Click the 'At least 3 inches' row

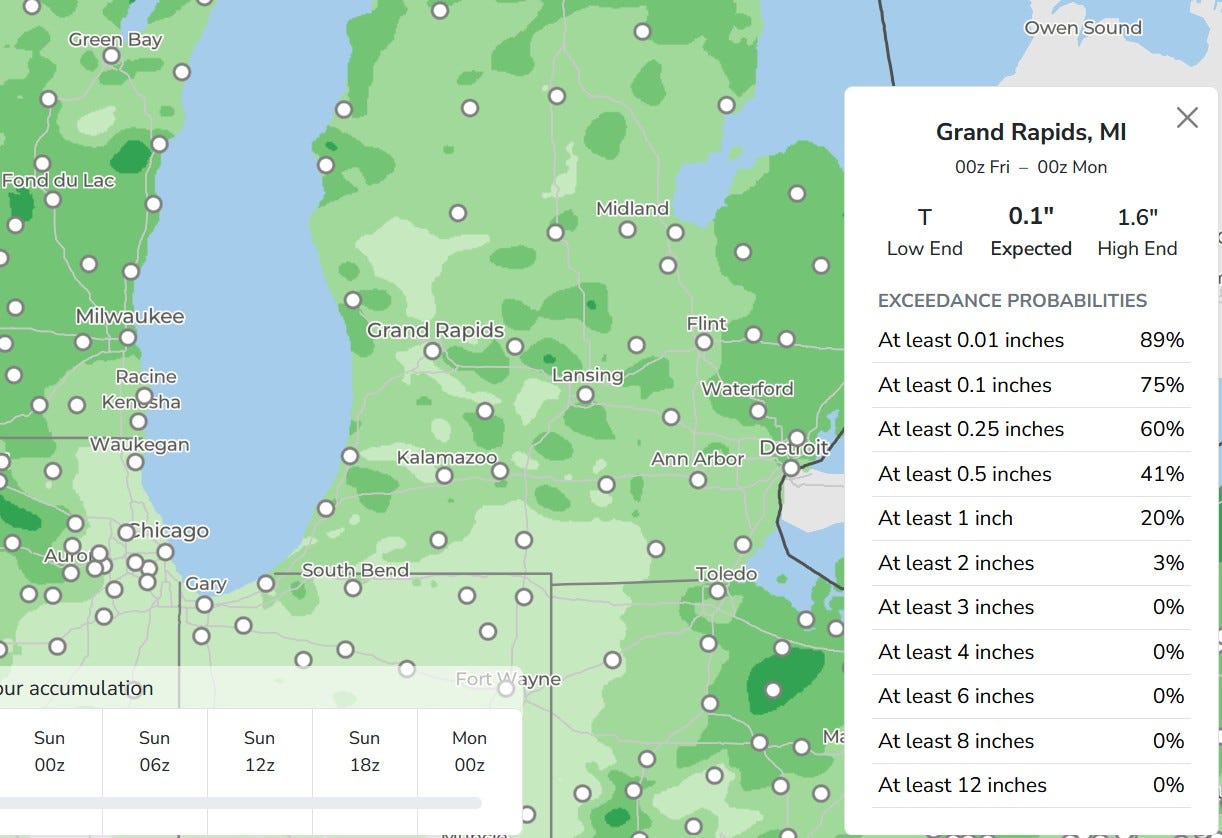[x=1031, y=607]
